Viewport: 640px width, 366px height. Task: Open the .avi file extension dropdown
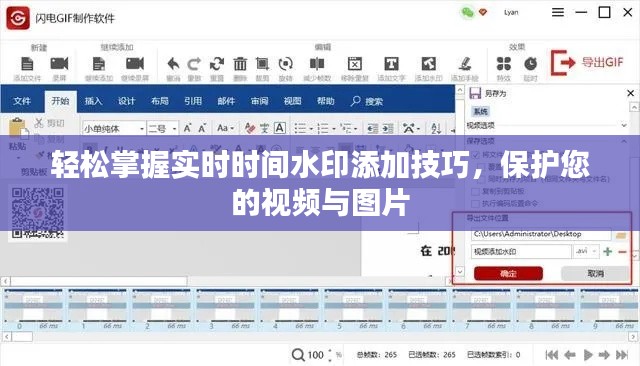[x=586, y=251]
